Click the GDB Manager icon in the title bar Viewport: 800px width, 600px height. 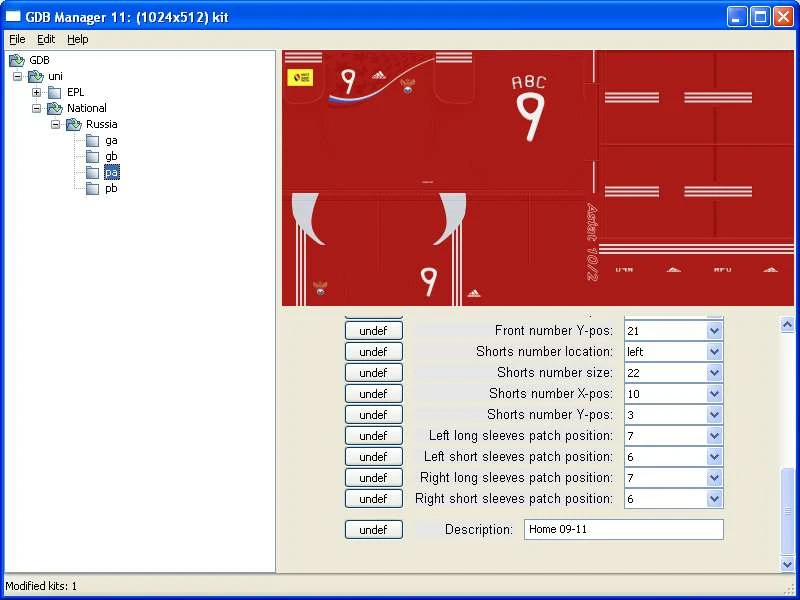click(x=11, y=16)
